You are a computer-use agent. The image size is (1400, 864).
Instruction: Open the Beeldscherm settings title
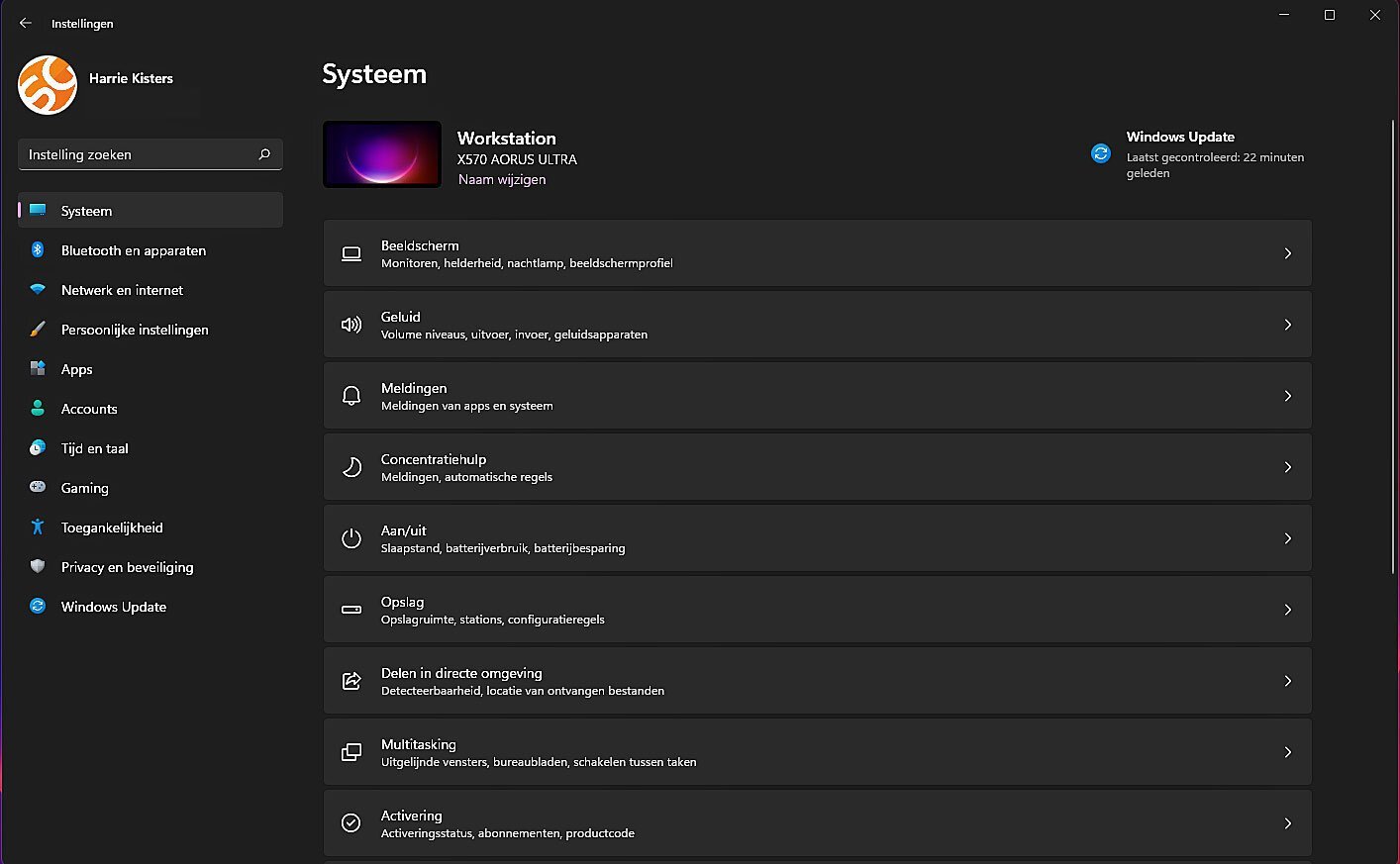click(420, 245)
